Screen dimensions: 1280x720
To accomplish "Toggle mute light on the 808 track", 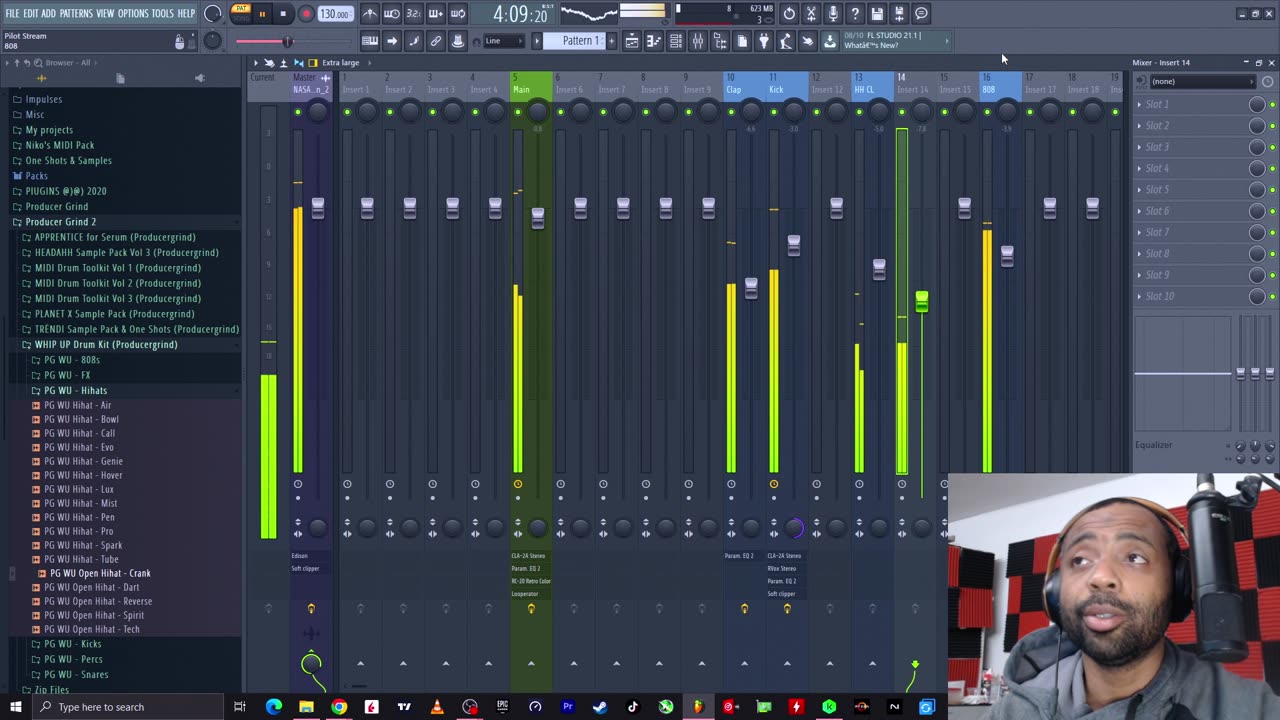I will click(x=987, y=111).
